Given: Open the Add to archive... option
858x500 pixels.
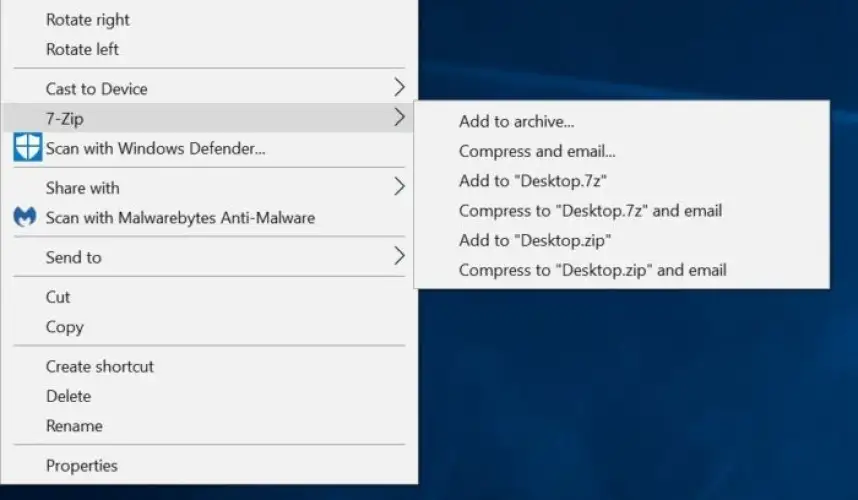Looking at the screenshot, I should 516,122.
